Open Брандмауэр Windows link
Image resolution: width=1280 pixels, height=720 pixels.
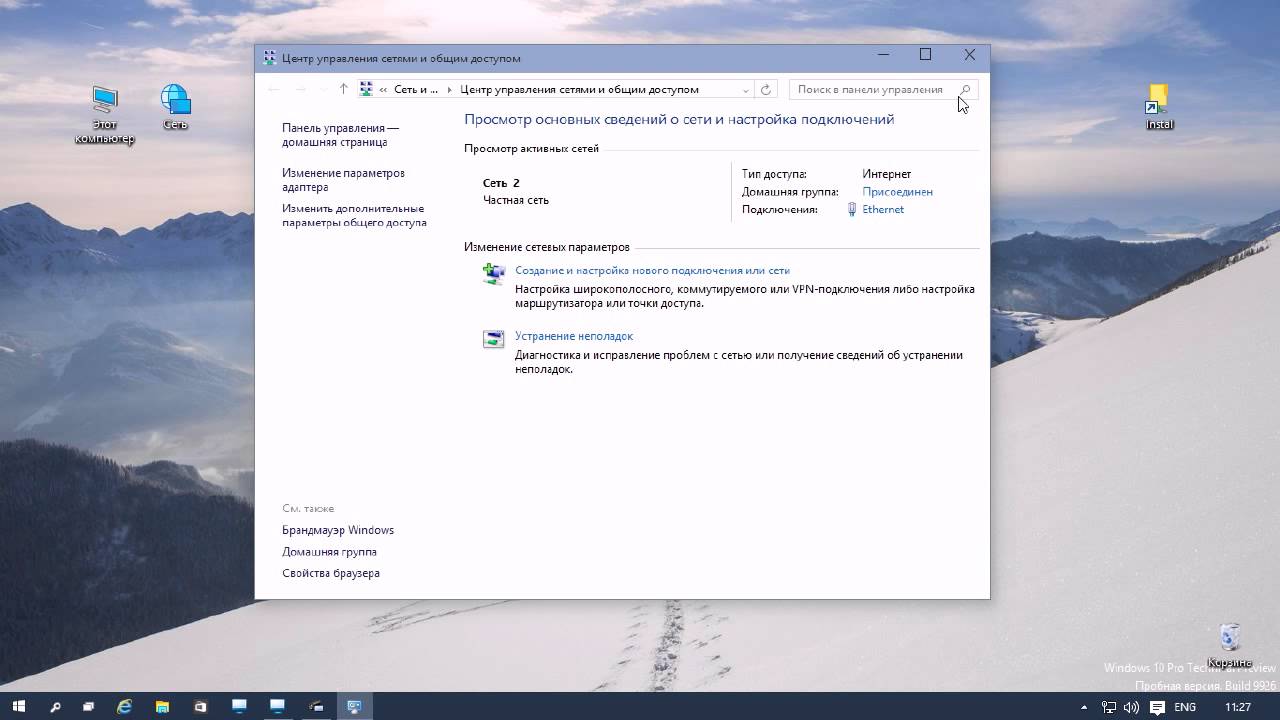(338, 530)
